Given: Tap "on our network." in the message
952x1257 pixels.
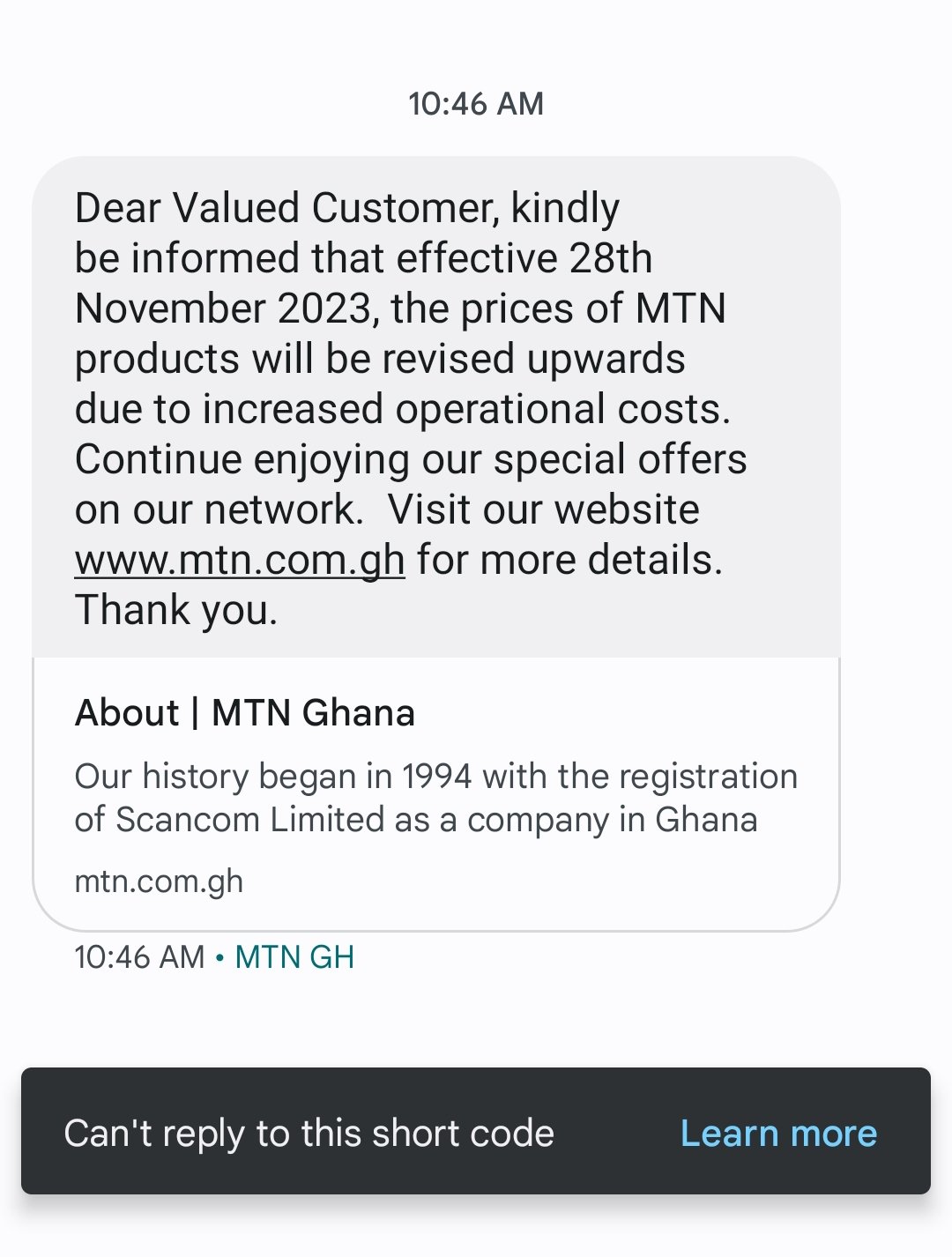Looking at the screenshot, I should (219, 510).
